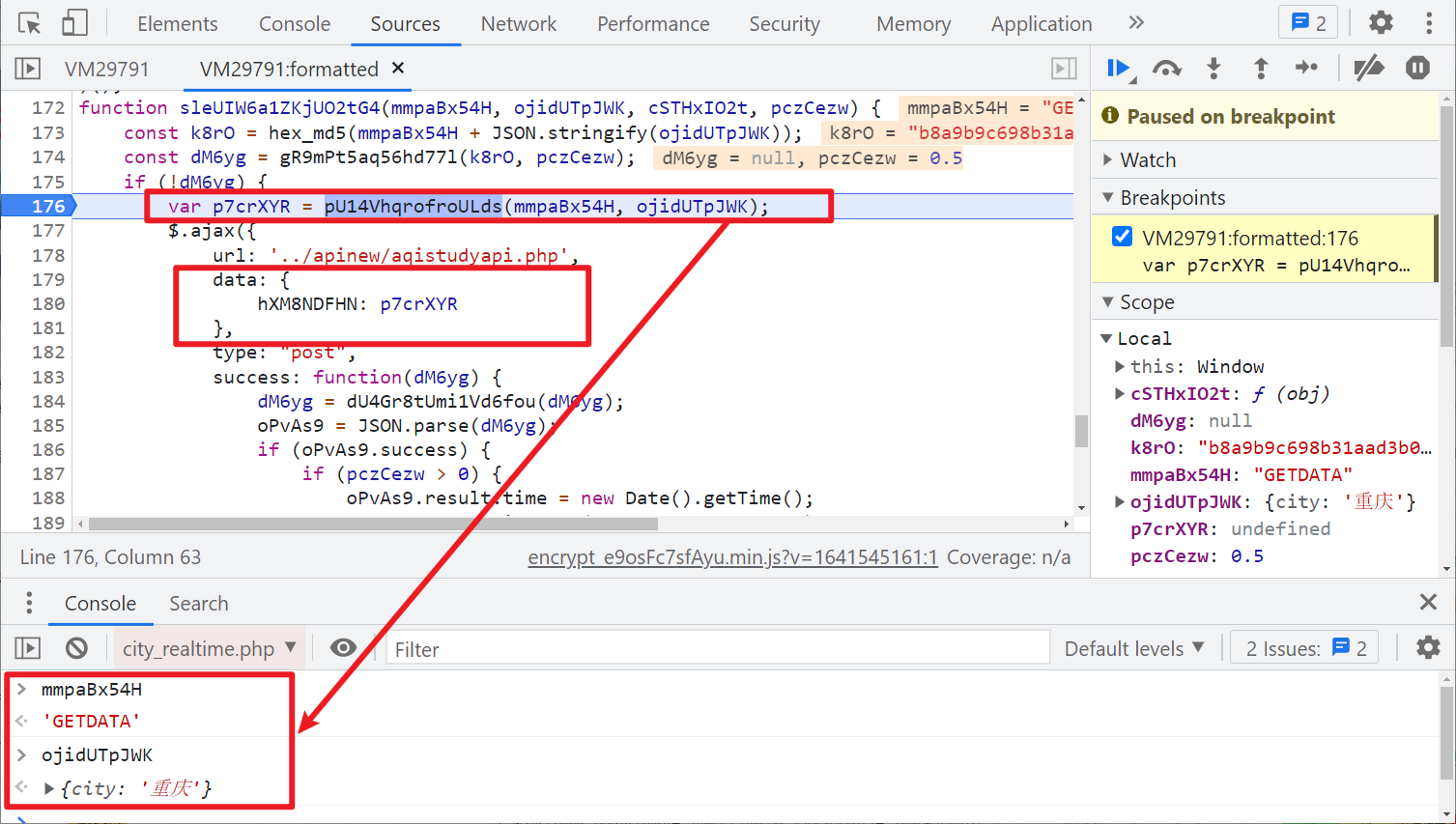
Task: Switch to the Console tab in the top bar
Action: tap(295, 23)
